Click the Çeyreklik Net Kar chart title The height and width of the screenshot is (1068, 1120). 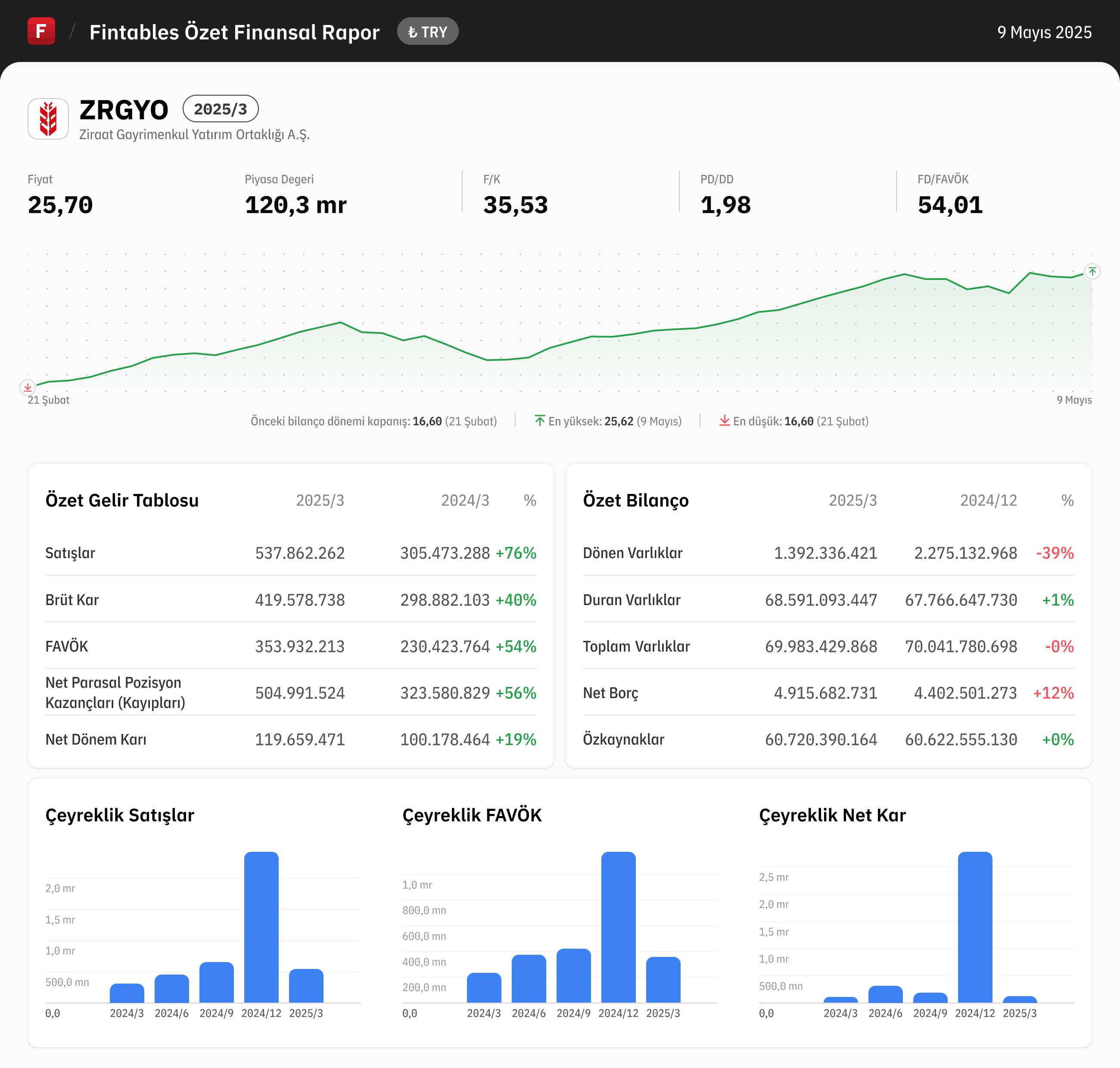pyautogui.click(x=832, y=815)
